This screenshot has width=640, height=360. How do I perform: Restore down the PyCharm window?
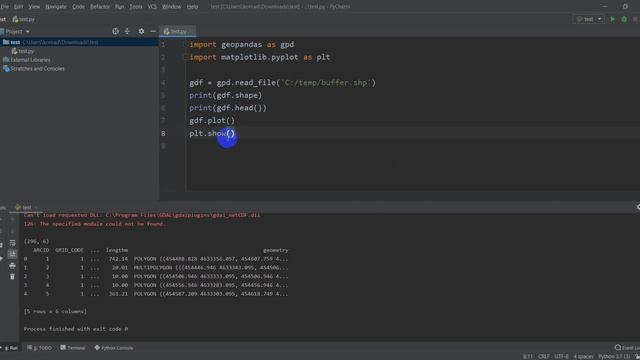click(625, 7)
